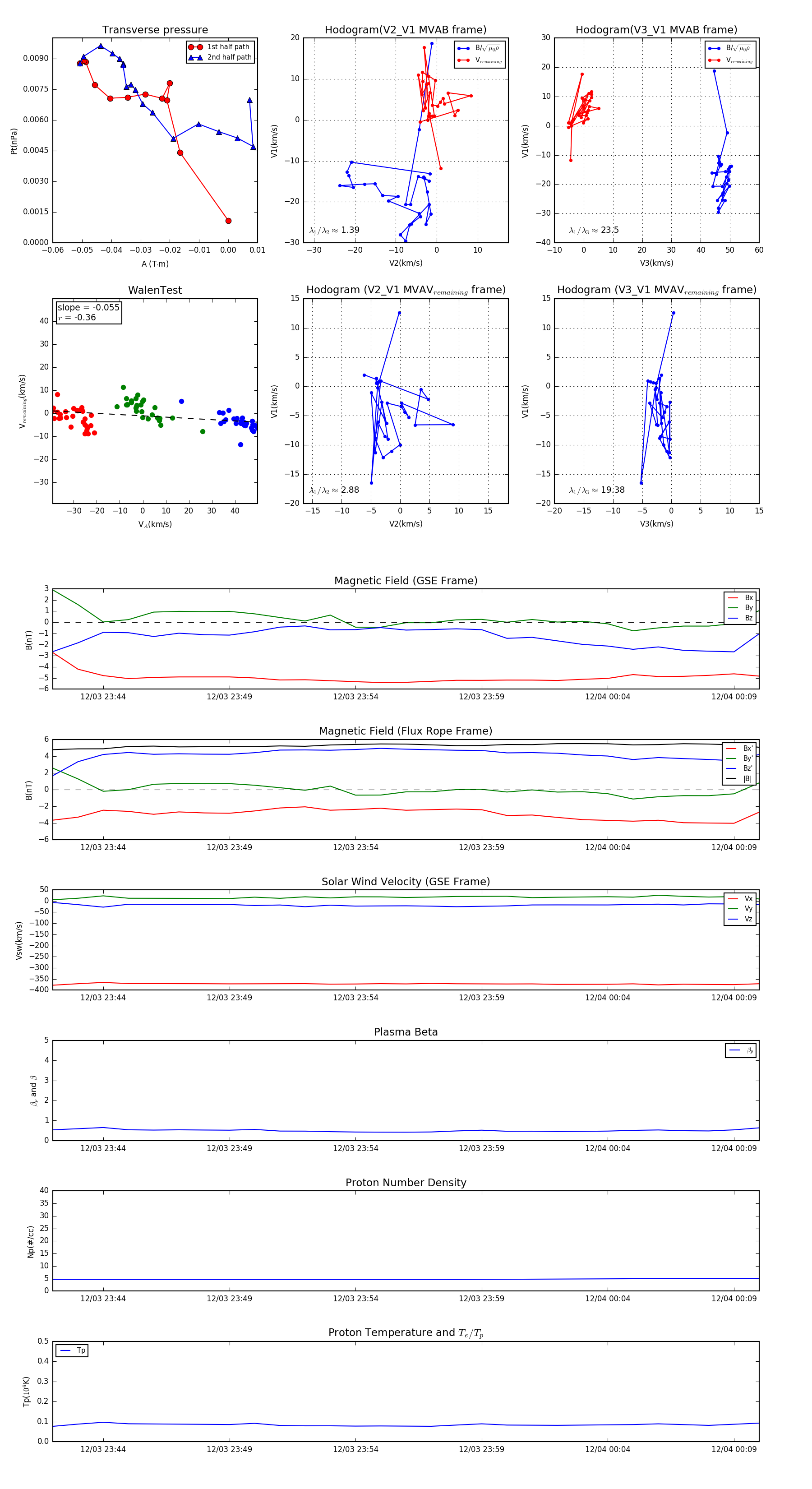Click the "-400" tick in Solar Wind Velocity plot
The image size is (812, 1489).
39,990
